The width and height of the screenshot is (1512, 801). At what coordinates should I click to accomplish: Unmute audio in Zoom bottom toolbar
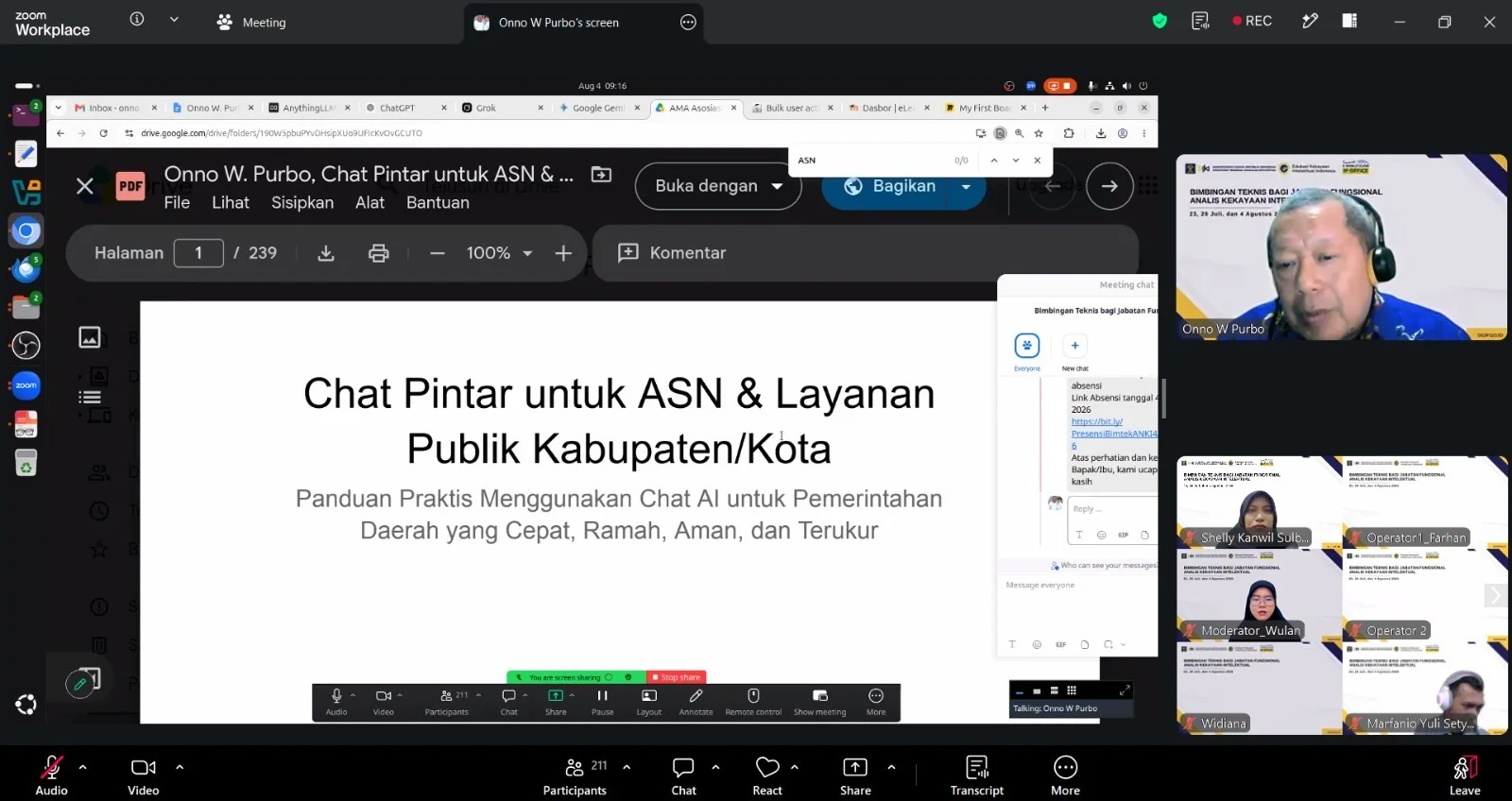click(x=51, y=775)
